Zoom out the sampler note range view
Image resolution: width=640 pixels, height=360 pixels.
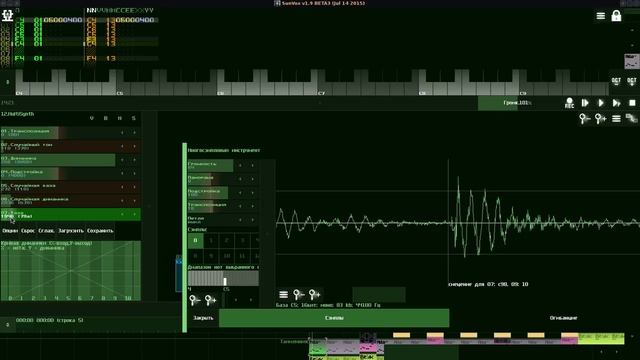pos(195,300)
